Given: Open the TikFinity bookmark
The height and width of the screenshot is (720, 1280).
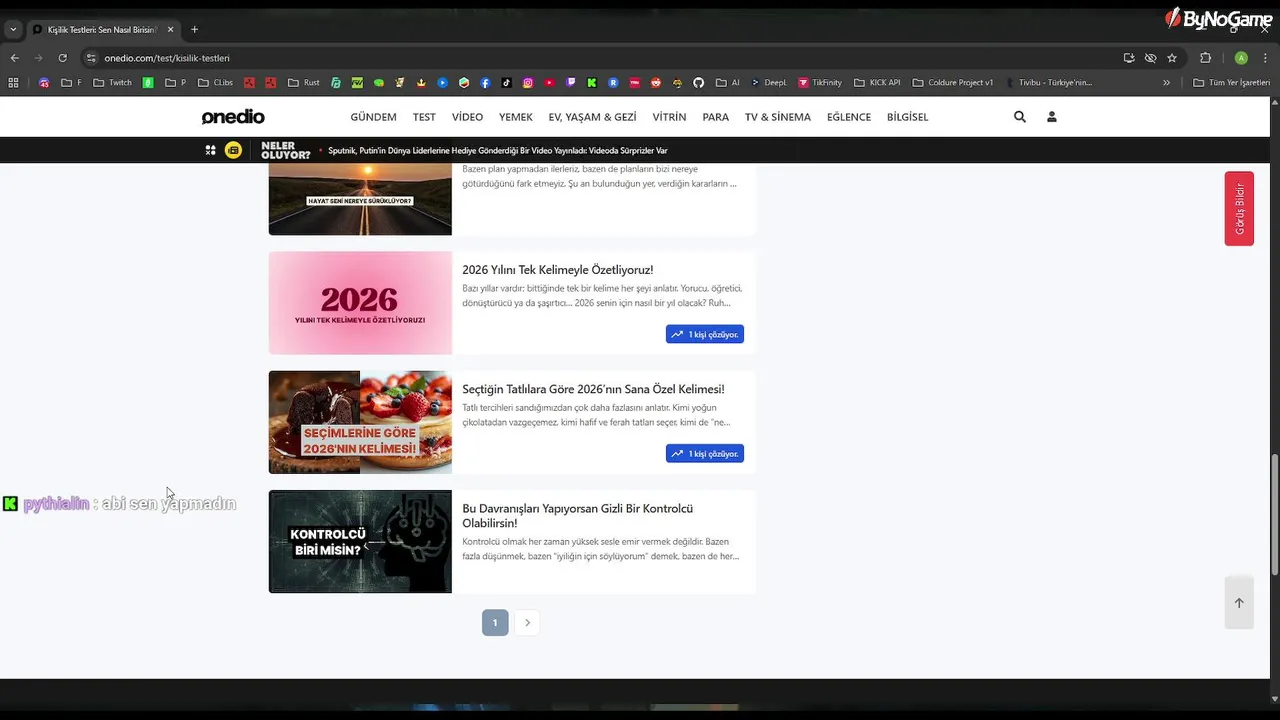Looking at the screenshot, I should pyautogui.click(x=820, y=83).
